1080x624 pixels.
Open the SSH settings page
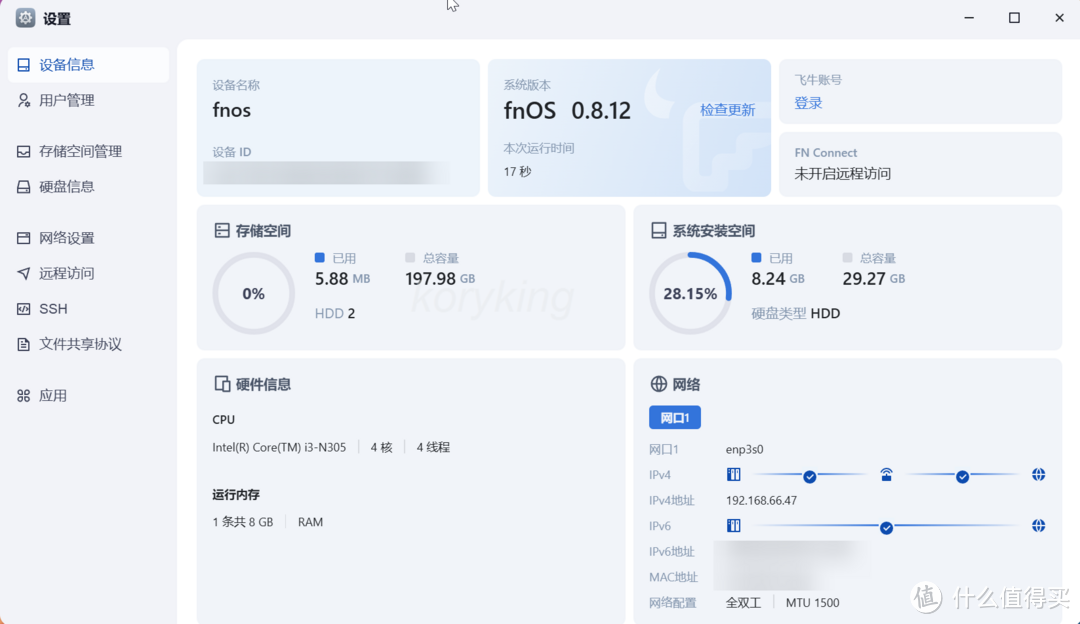(52, 308)
